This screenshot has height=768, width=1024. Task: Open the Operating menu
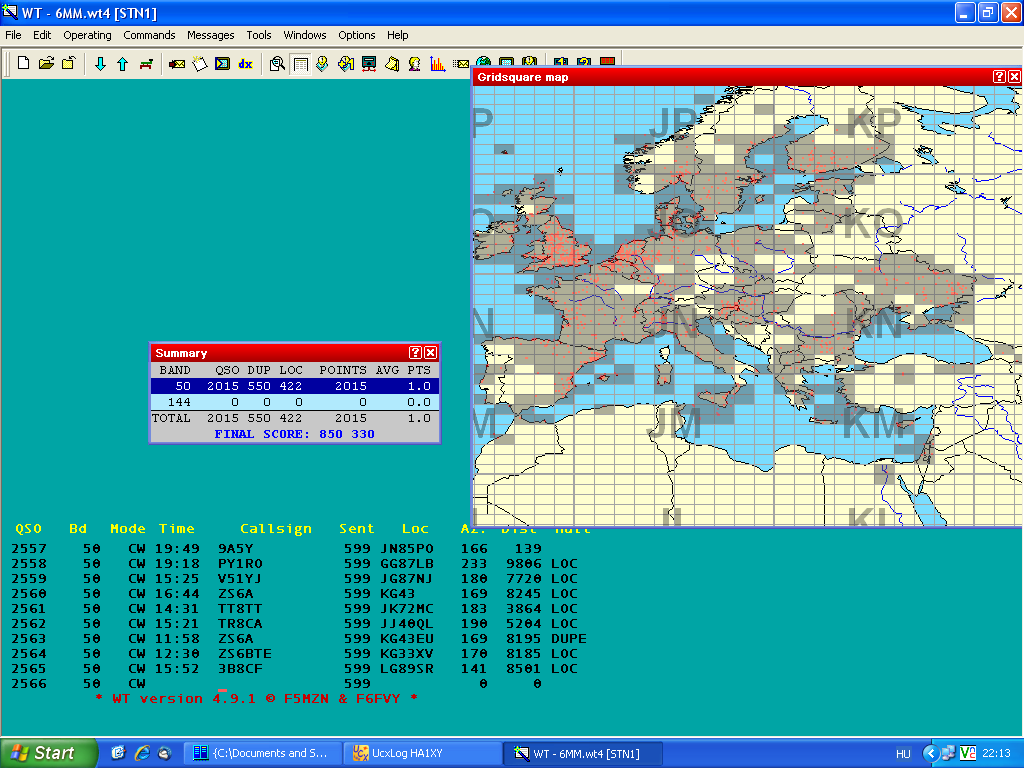pos(88,35)
